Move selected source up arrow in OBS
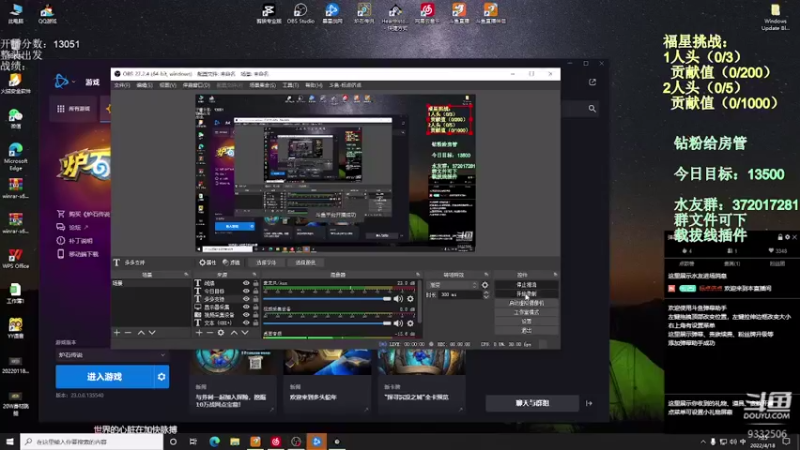 [234, 333]
